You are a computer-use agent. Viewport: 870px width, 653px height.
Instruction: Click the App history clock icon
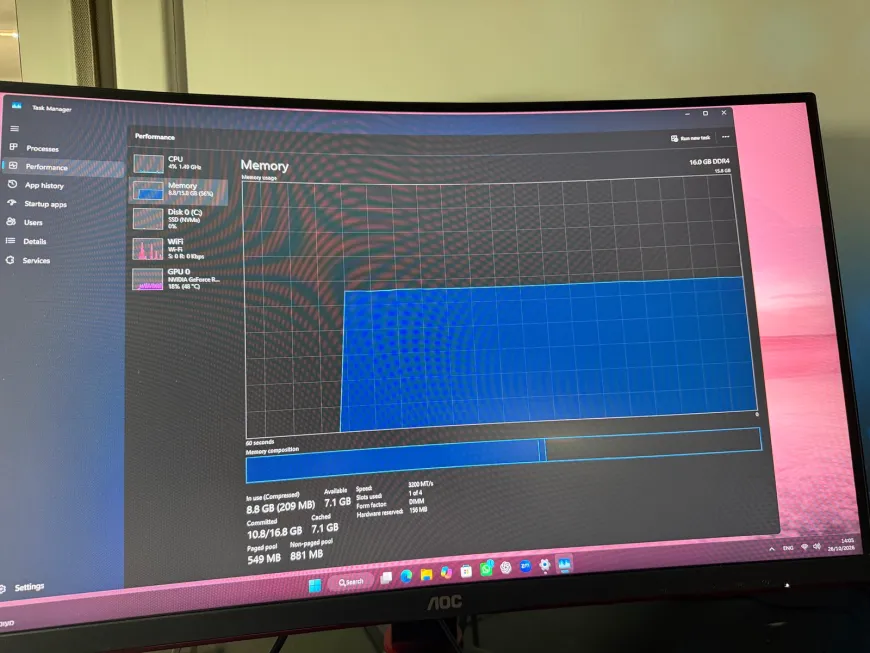pos(12,184)
